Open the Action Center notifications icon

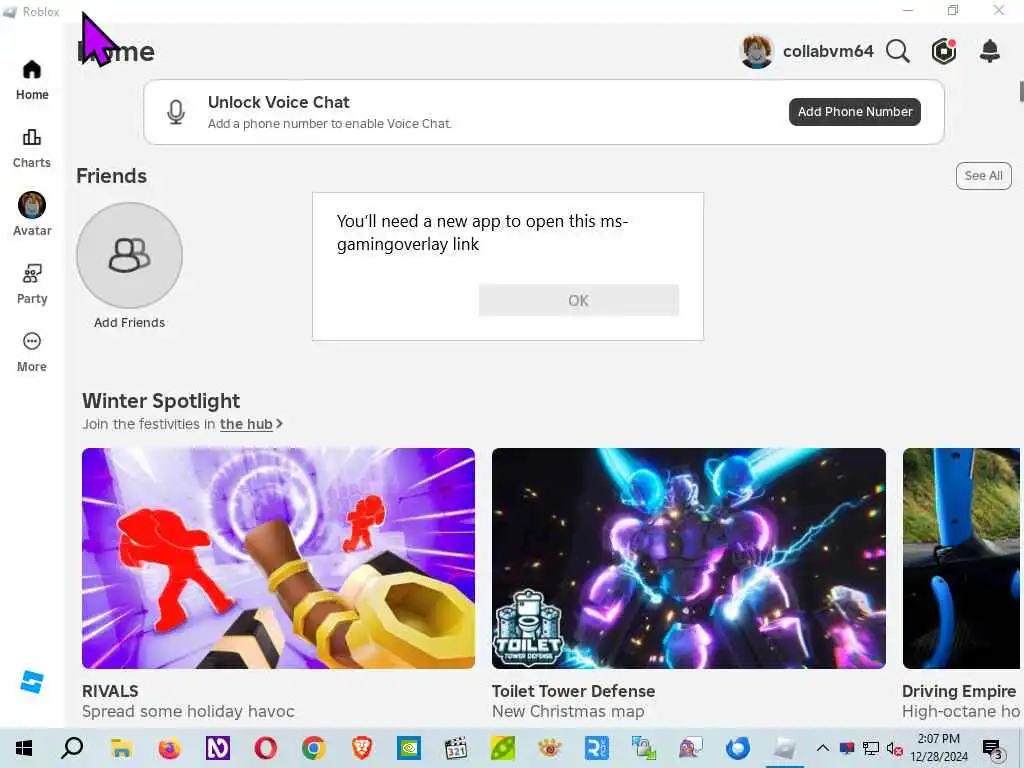(993, 749)
